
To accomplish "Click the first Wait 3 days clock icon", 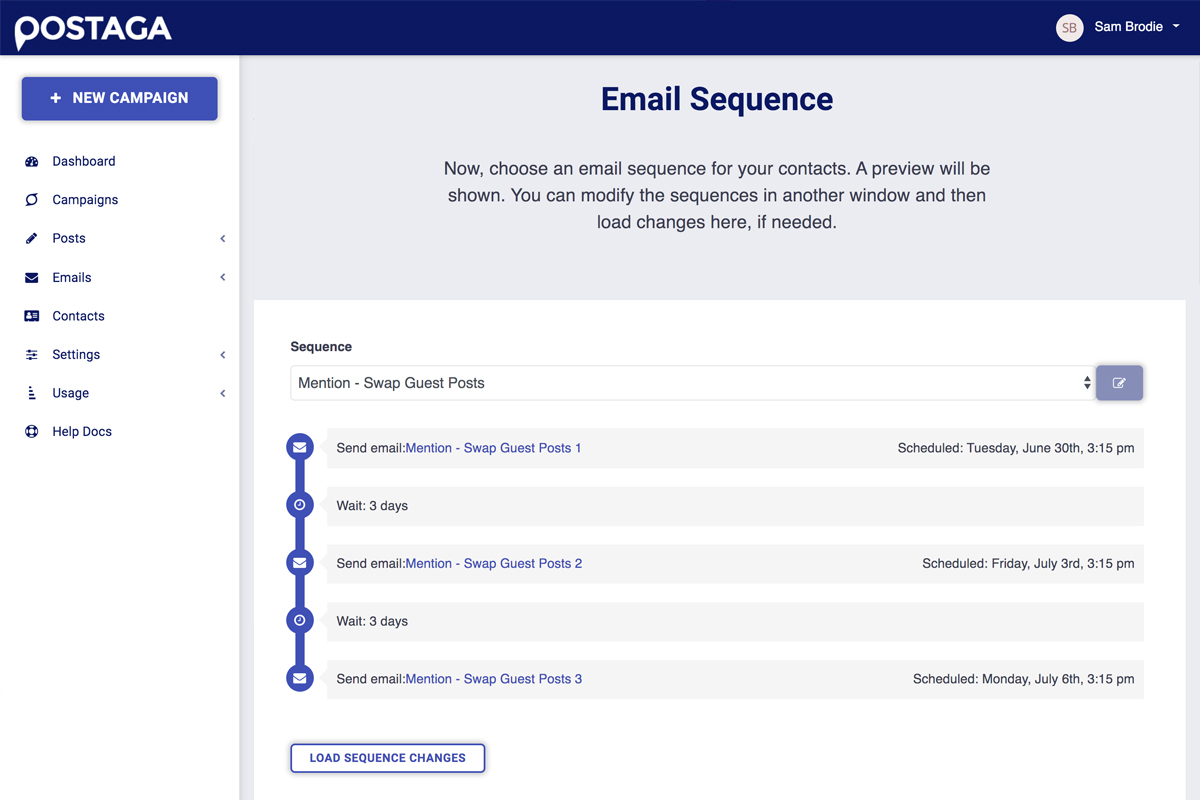I will pyautogui.click(x=299, y=505).
